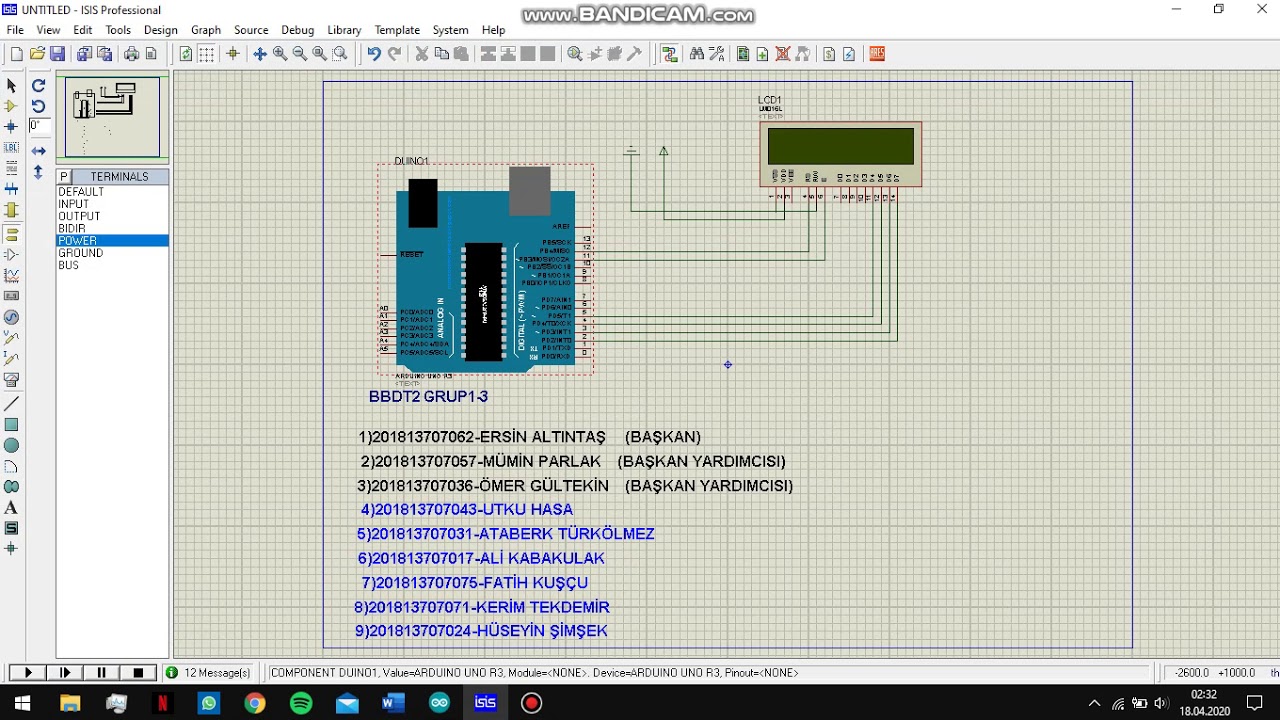This screenshot has width=1280, height=720.
Task: Select DEFAULT in the terminals list
Action: click(x=112, y=192)
